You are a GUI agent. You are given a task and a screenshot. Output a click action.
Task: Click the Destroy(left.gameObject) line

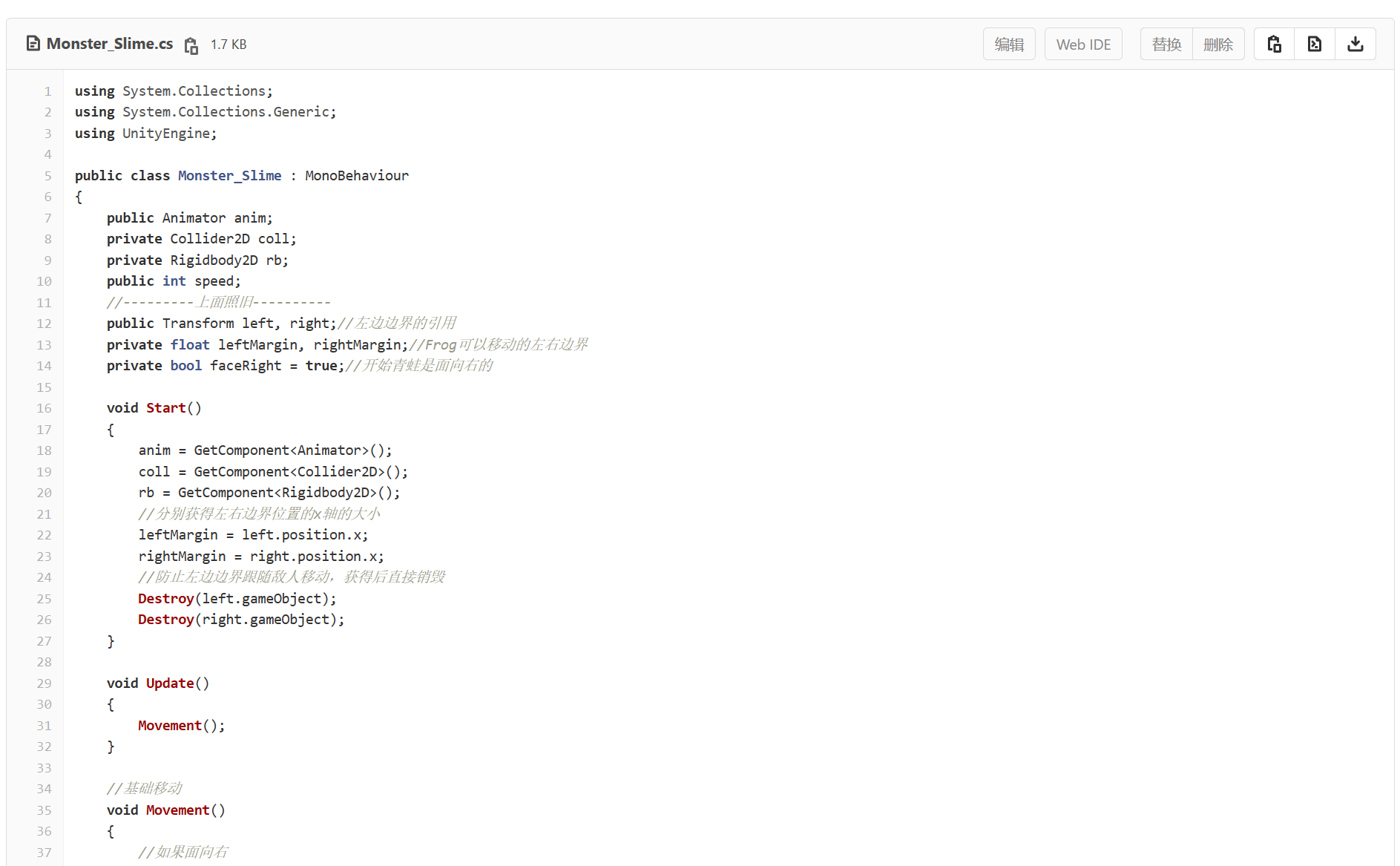(x=237, y=599)
